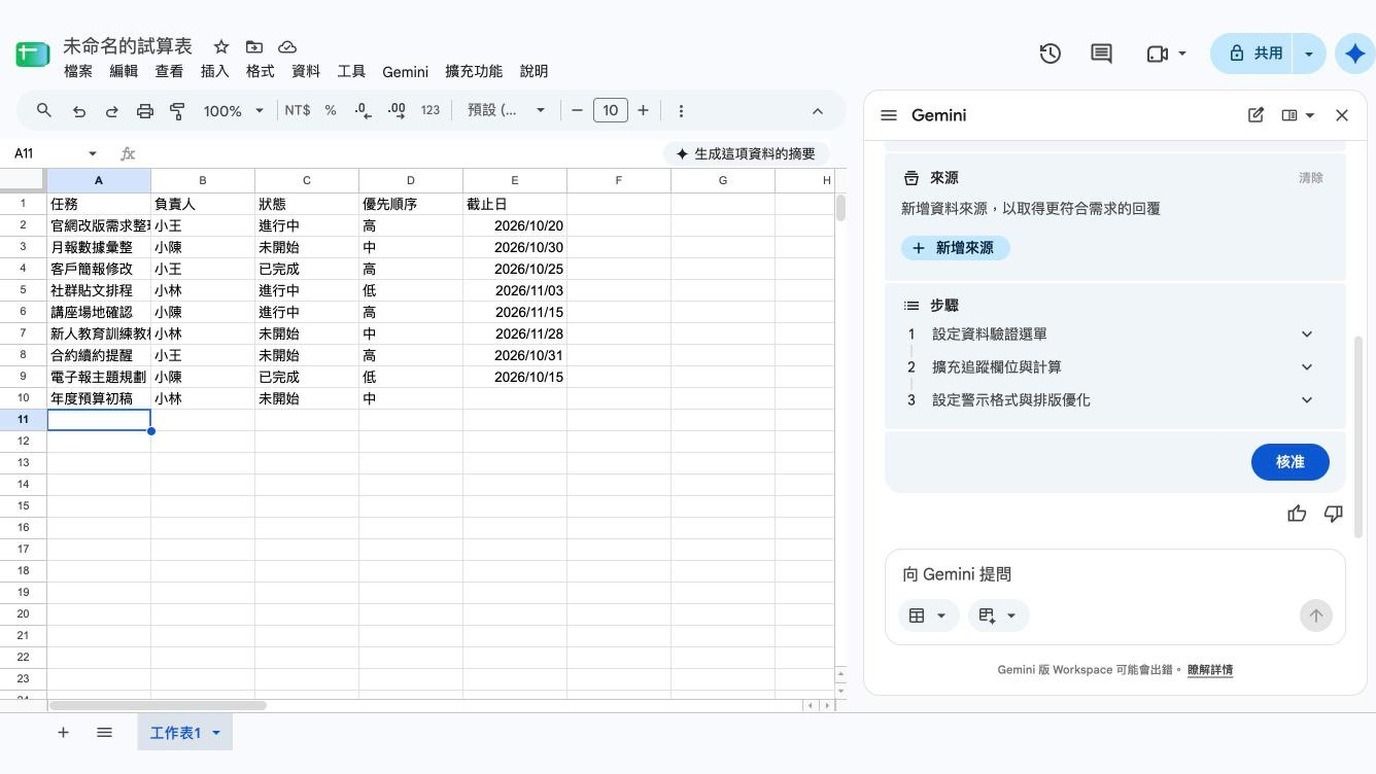Open the 瞭解詳情 link
Image resolution: width=1376 pixels, height=774 pixels.
(x=1210, y=670)
